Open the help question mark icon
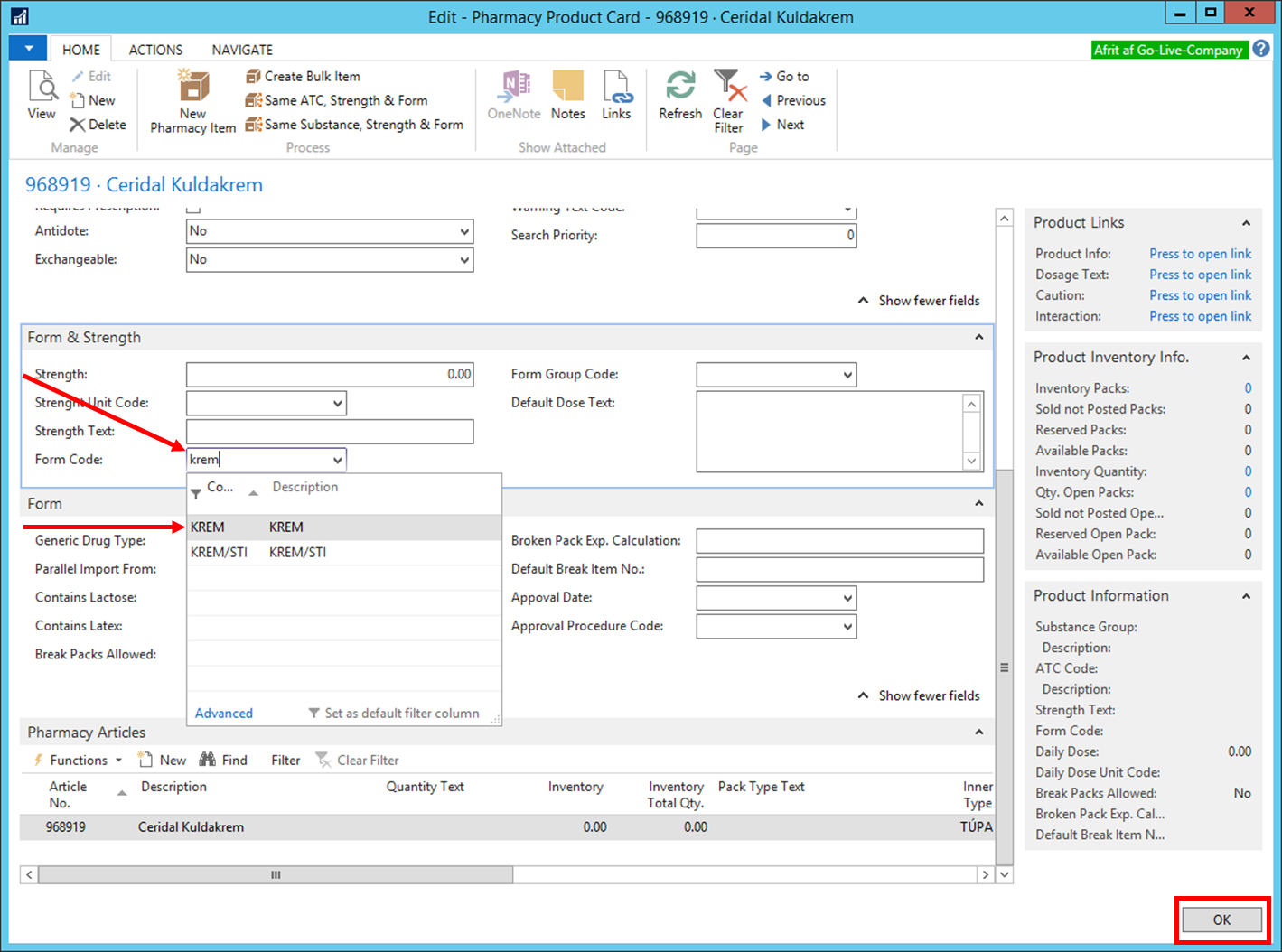 click(1261, 49)
